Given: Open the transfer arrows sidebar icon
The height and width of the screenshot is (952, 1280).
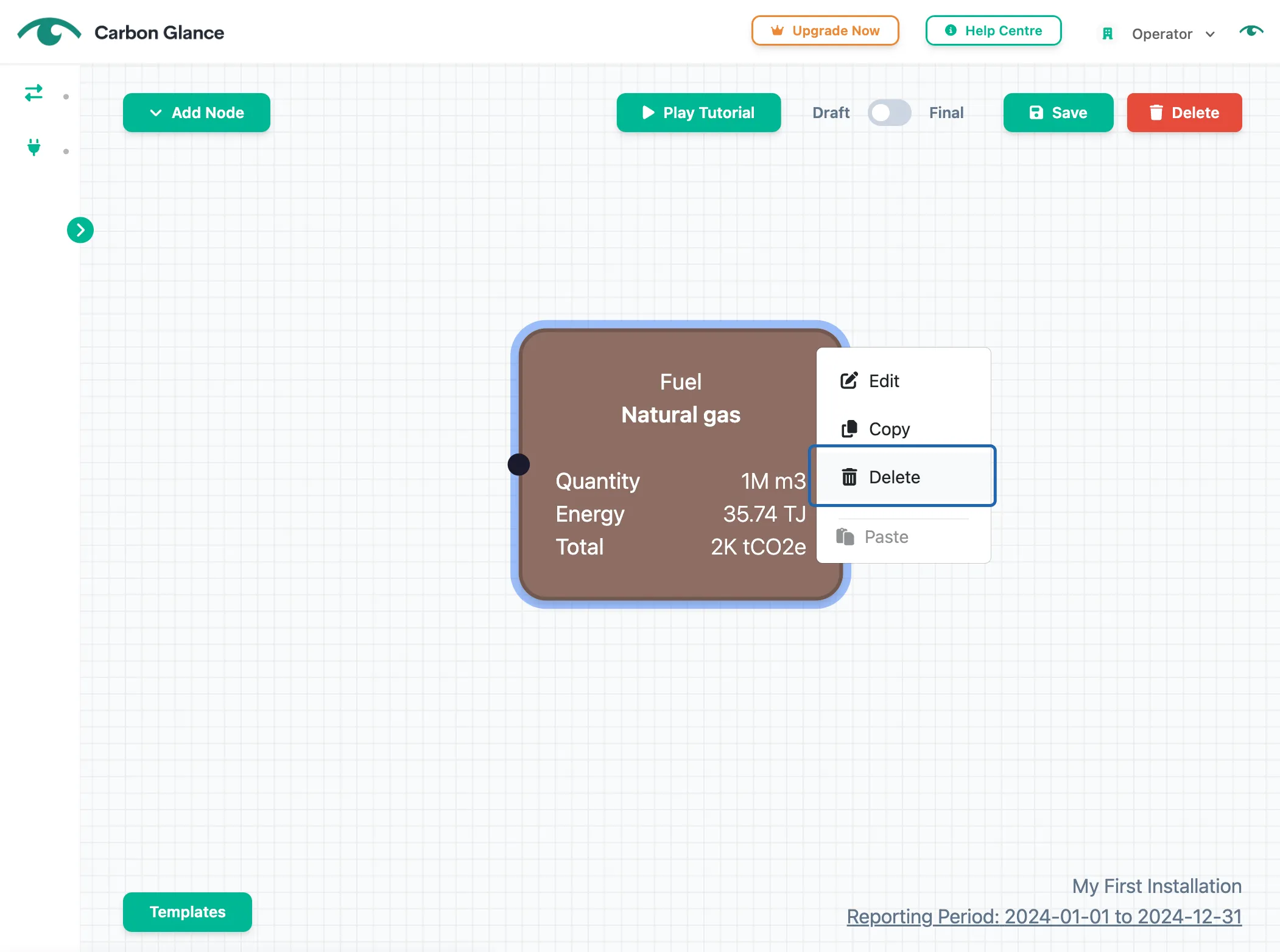Looking at the screenshot, I should 33,93.
